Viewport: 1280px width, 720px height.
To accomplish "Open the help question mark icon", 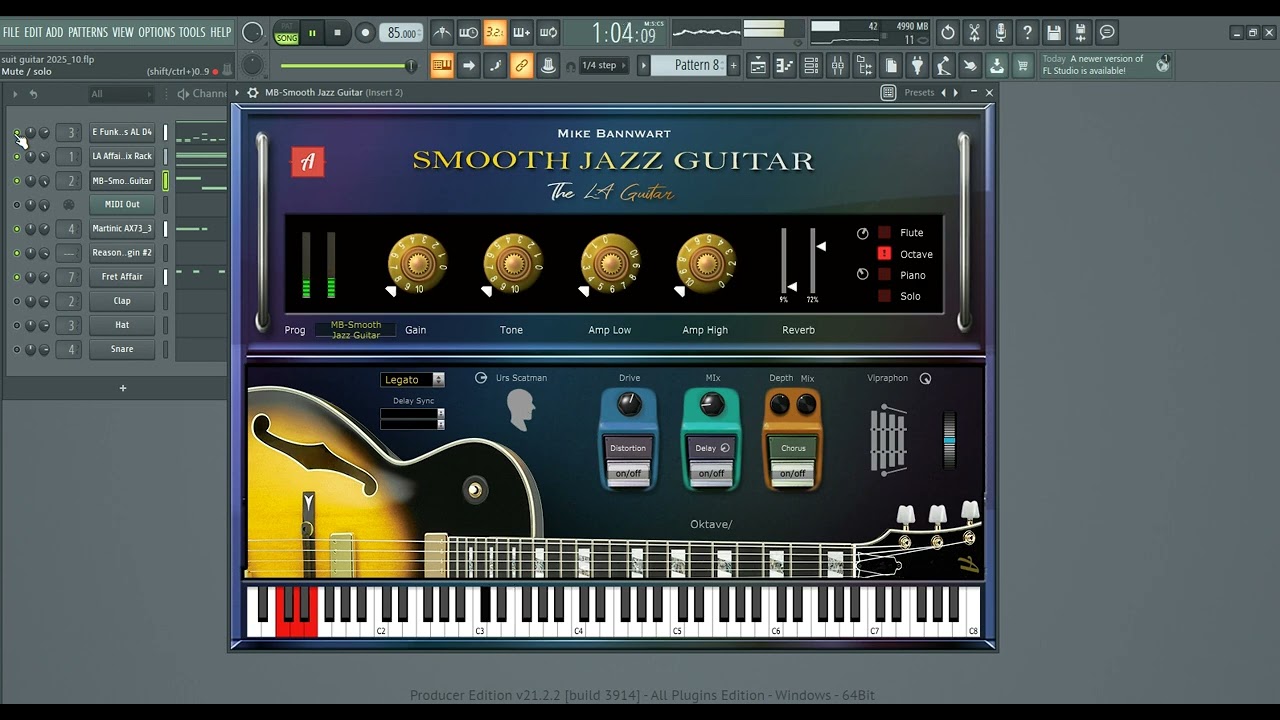I will (1027, 33).
